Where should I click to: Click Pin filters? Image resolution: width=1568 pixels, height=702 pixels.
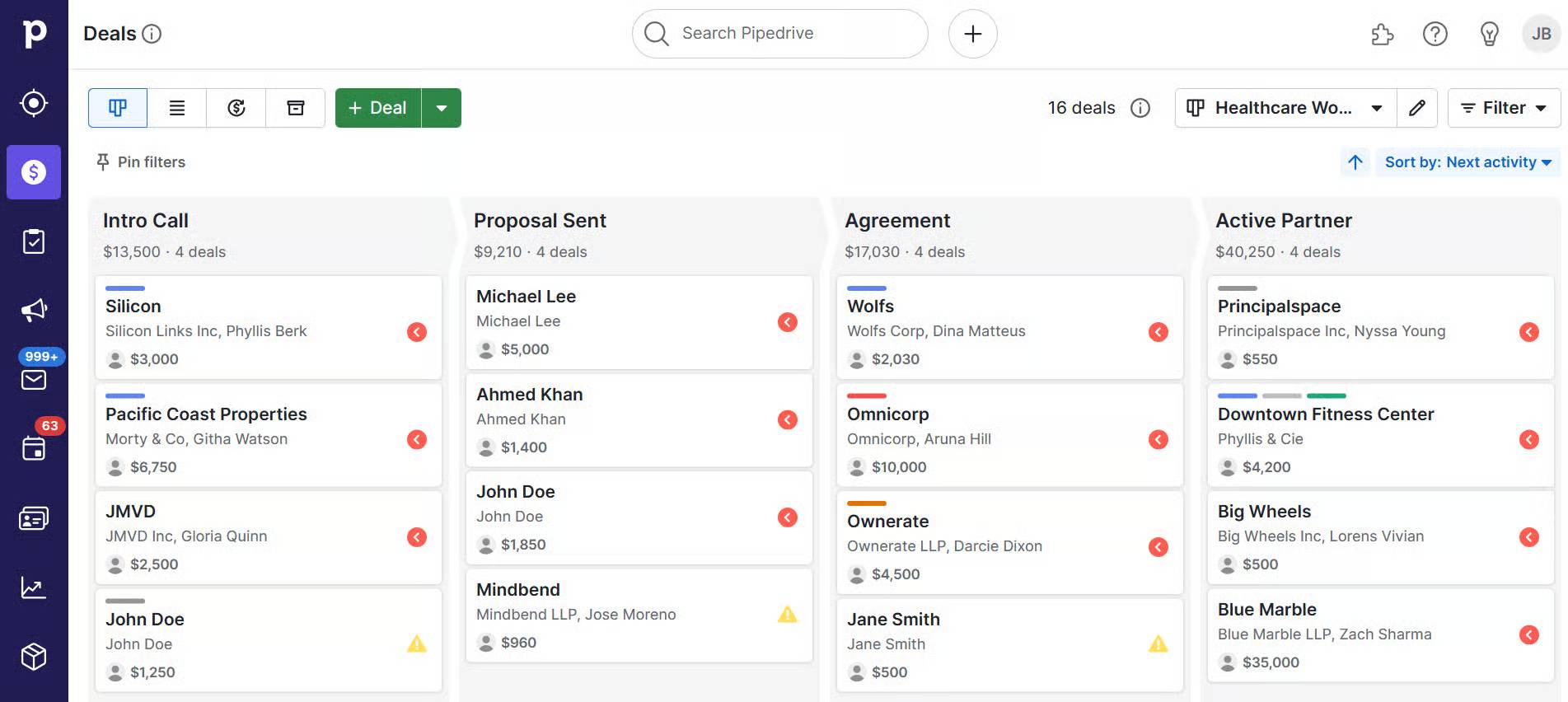[141, 162]
